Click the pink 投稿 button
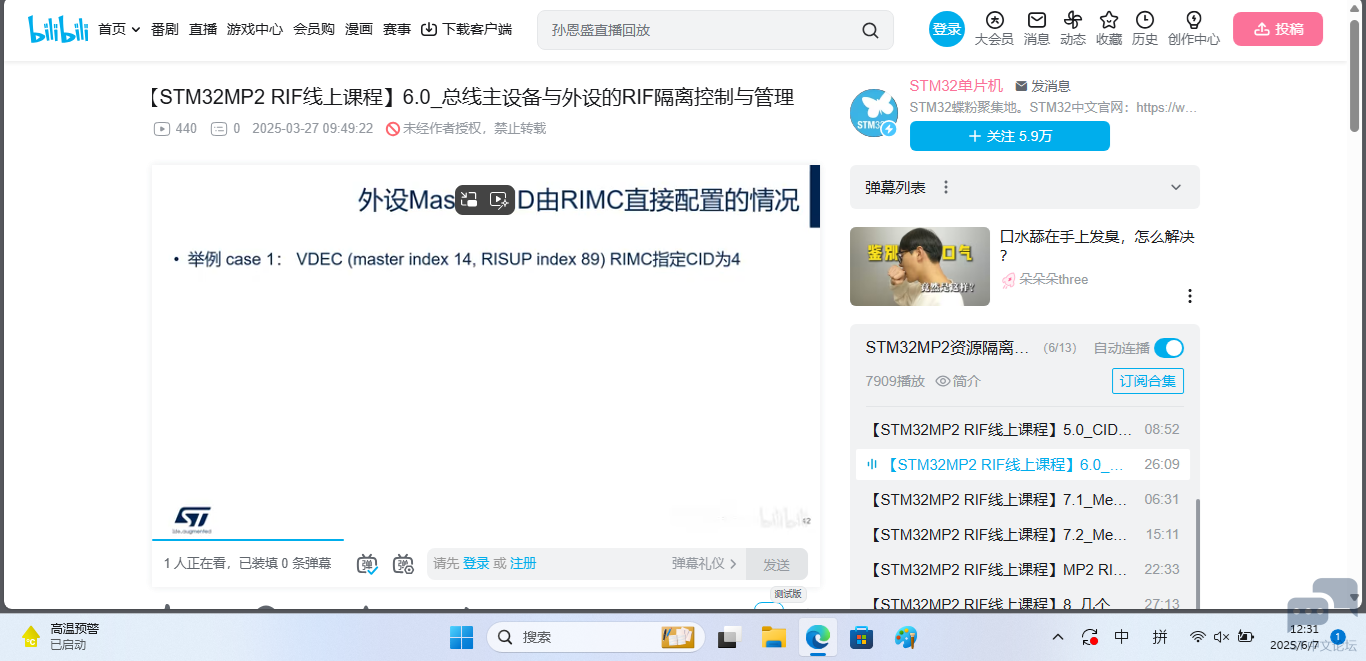 pyautogui.click(x=1278, y=29)
